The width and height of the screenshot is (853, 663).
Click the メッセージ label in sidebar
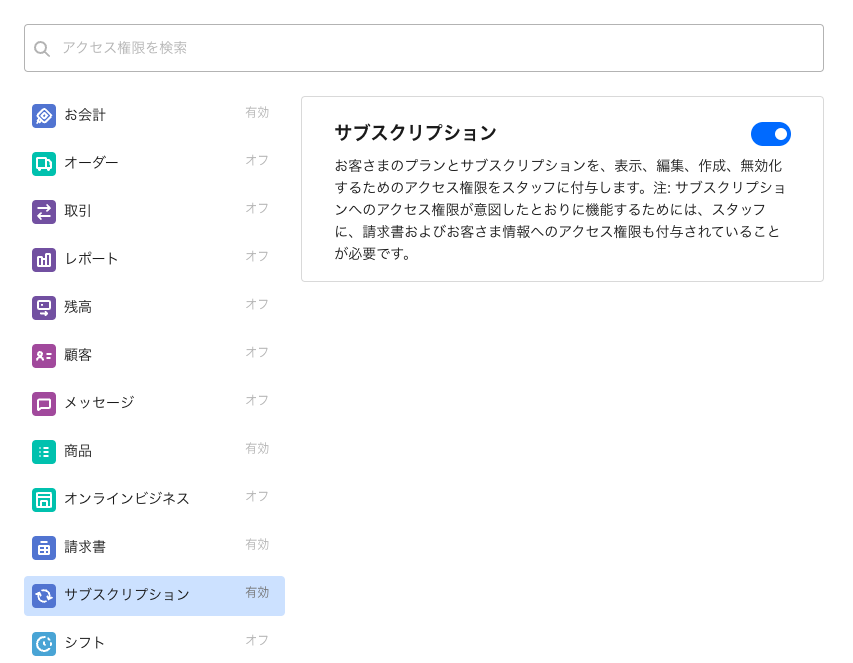coord(99,403)
